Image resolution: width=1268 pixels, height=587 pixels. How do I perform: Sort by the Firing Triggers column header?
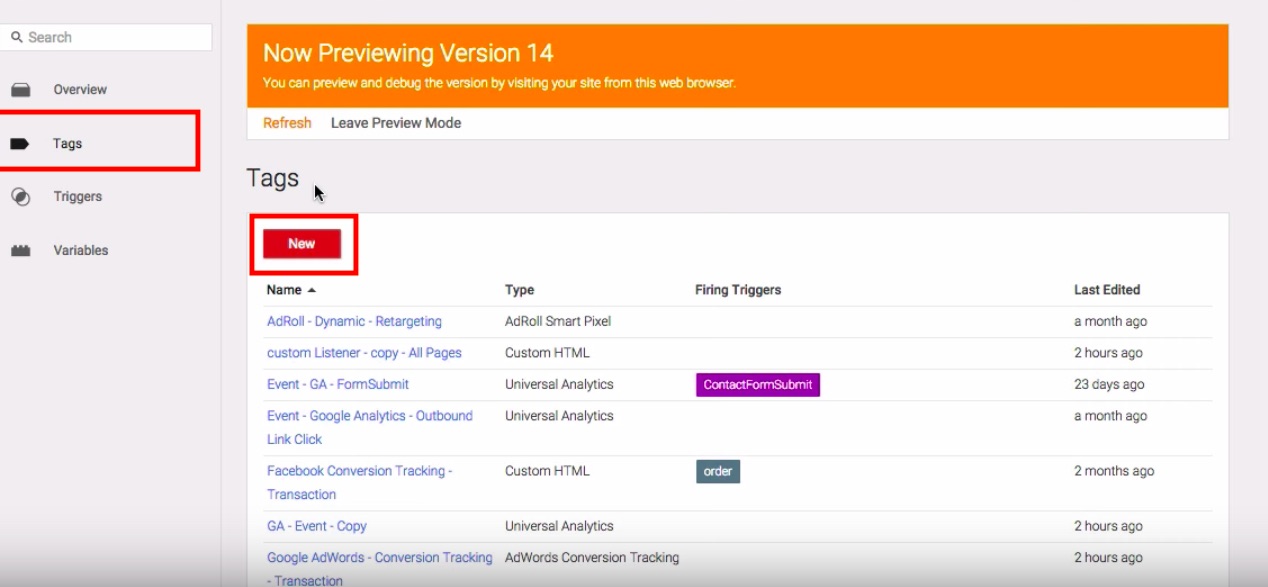[x=738, y=290]
